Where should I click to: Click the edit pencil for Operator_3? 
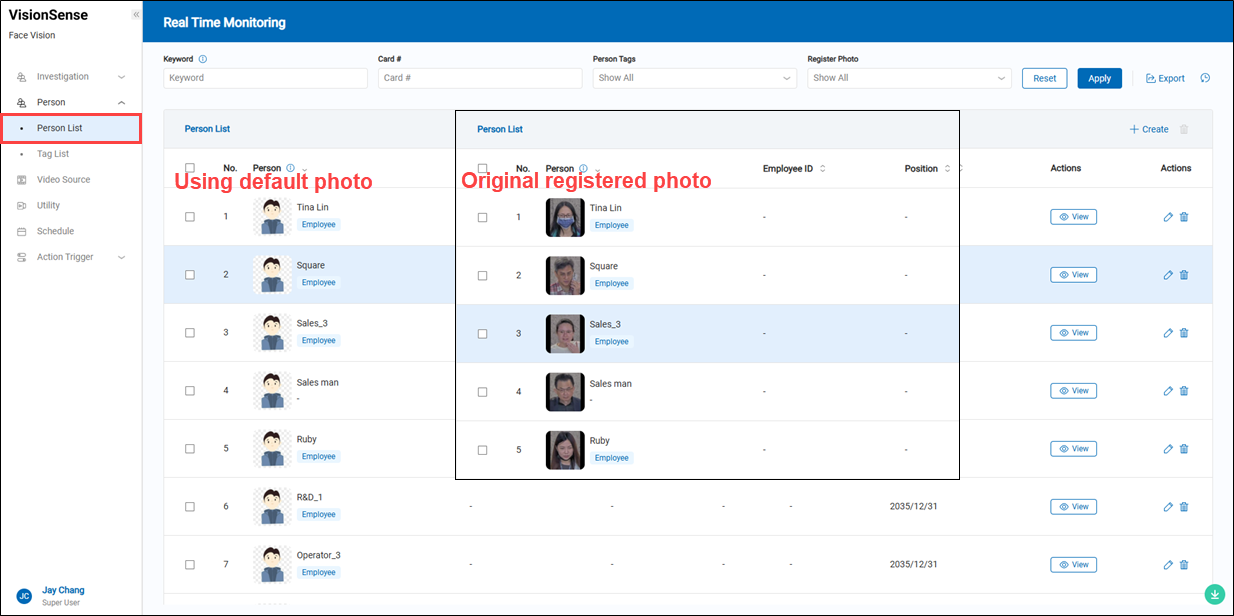coord(1167,565)
